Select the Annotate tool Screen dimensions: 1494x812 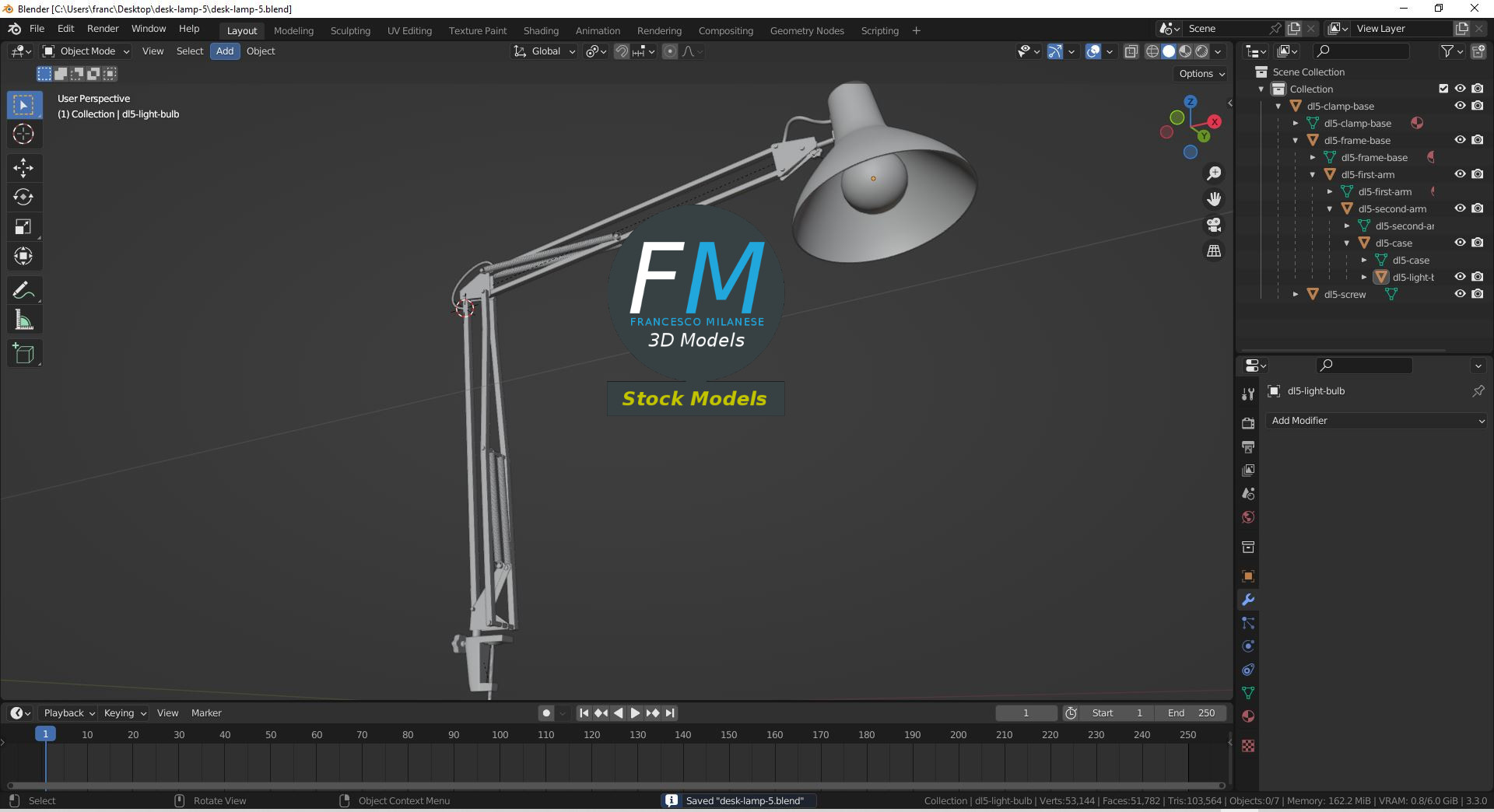24,291
